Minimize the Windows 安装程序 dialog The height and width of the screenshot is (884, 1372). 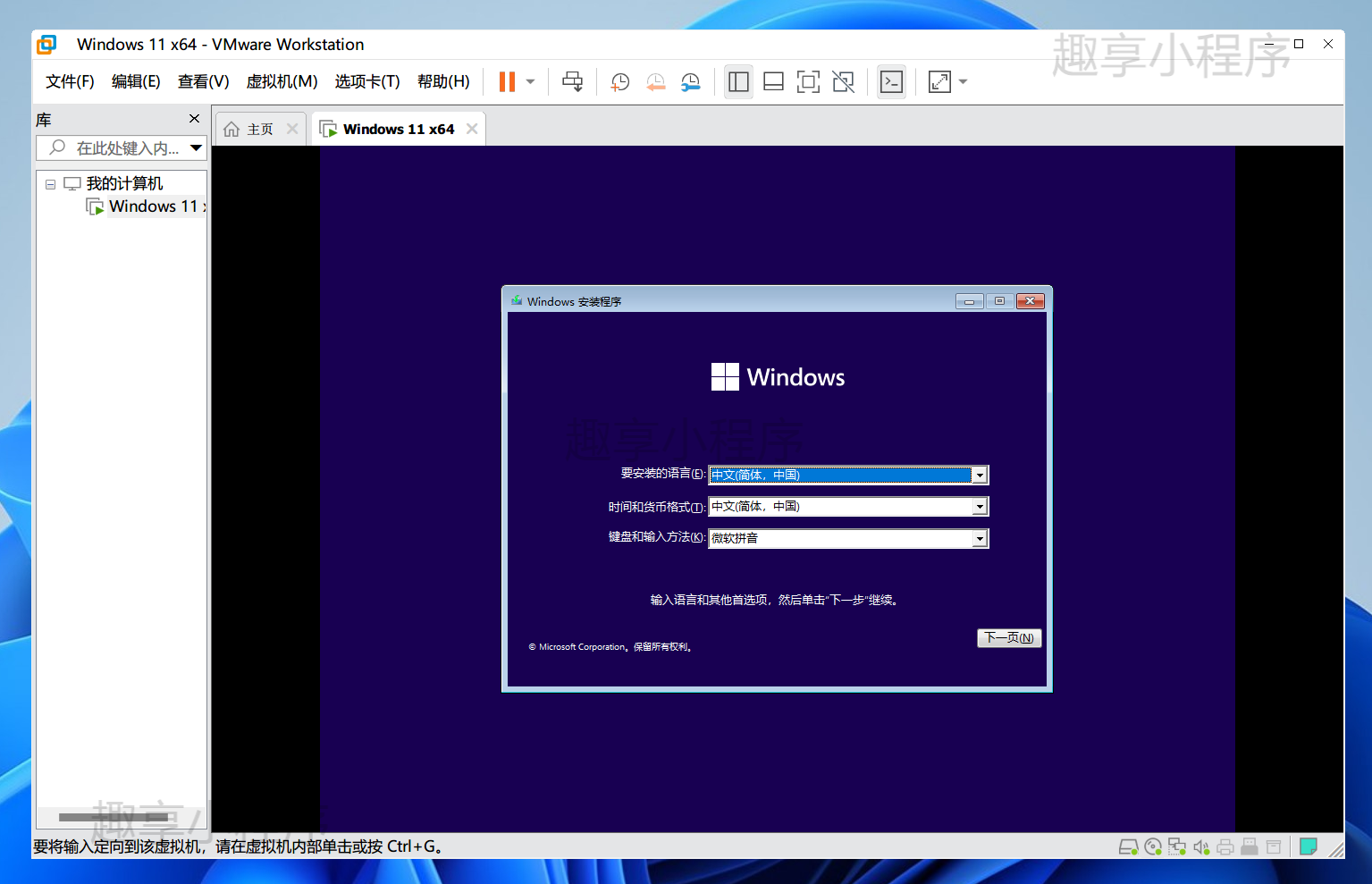tap(969, 301)
